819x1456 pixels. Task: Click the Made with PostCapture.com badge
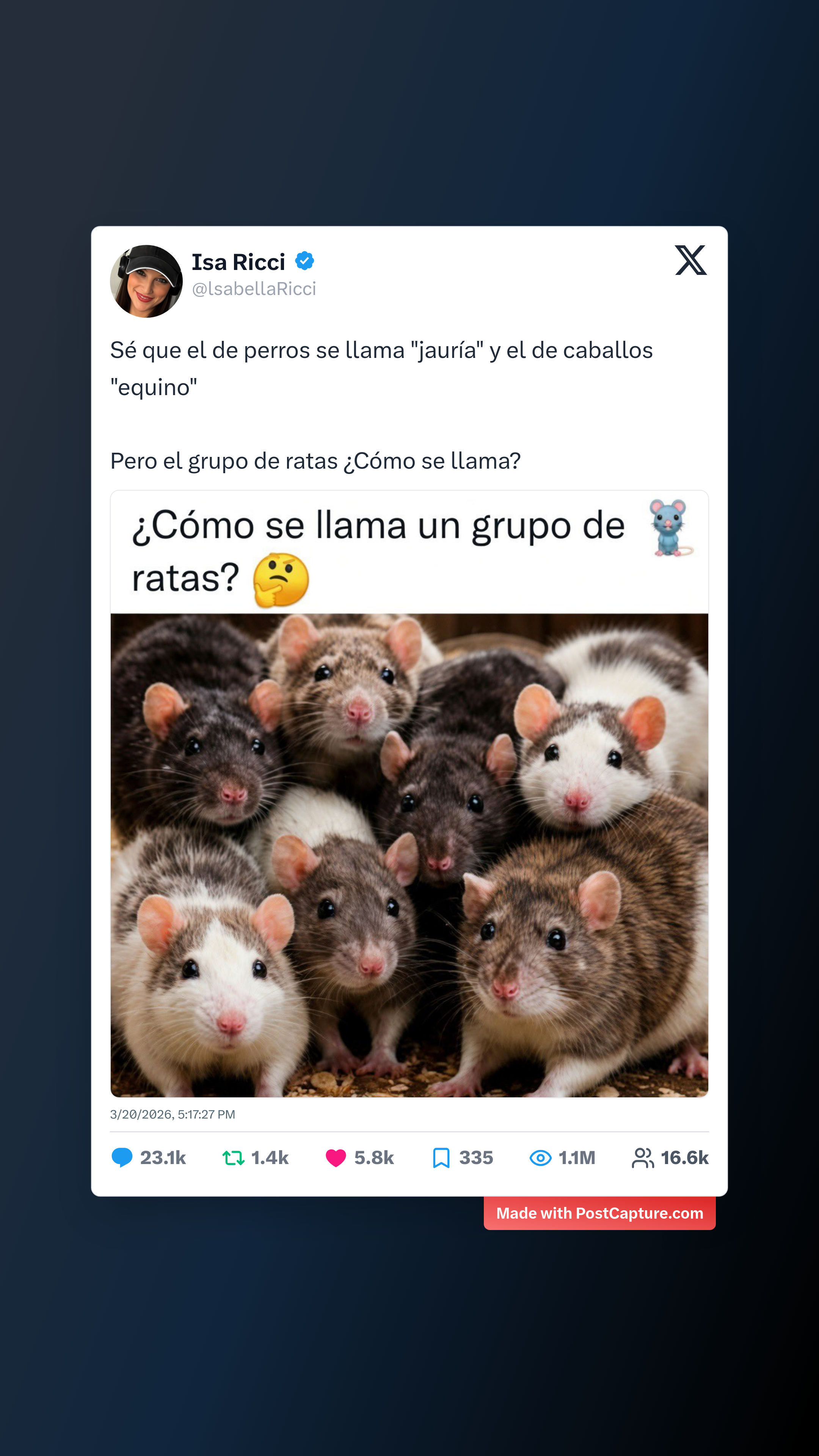[x=600, y=1213]
